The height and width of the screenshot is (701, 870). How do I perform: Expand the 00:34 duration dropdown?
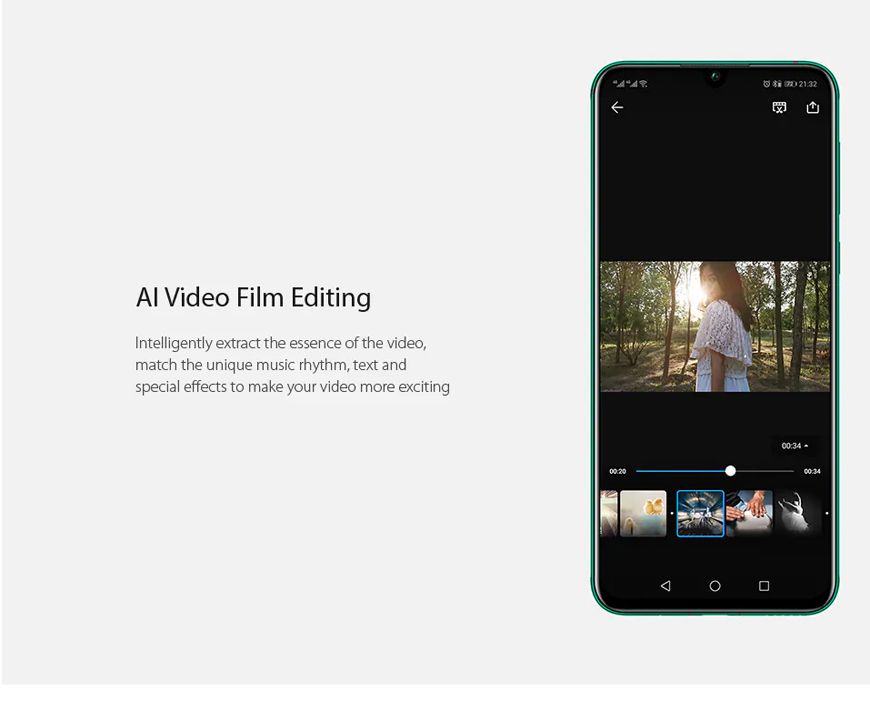click(795, 446)
